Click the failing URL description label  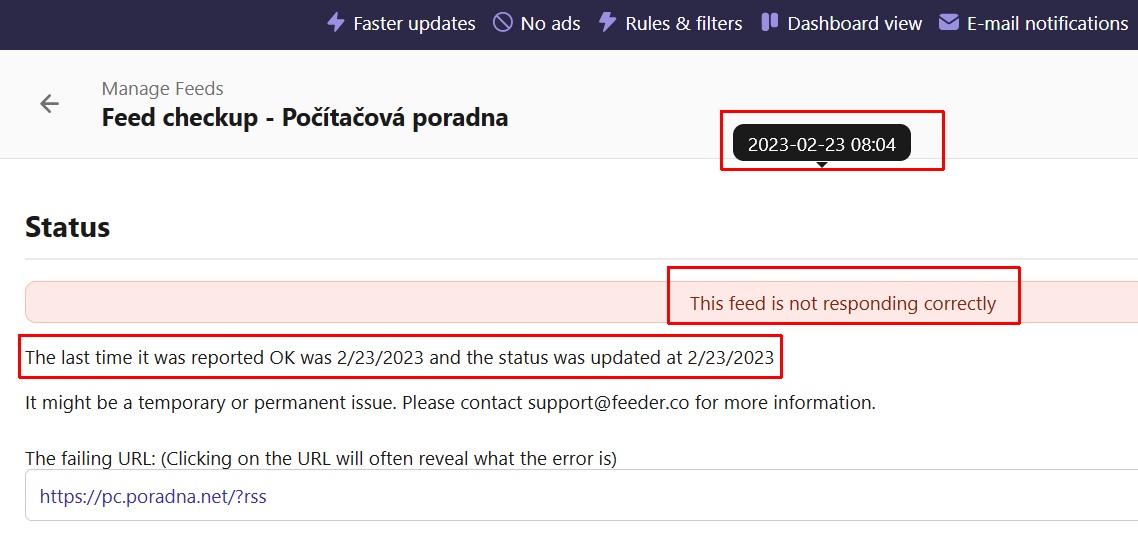click(320, 459)
